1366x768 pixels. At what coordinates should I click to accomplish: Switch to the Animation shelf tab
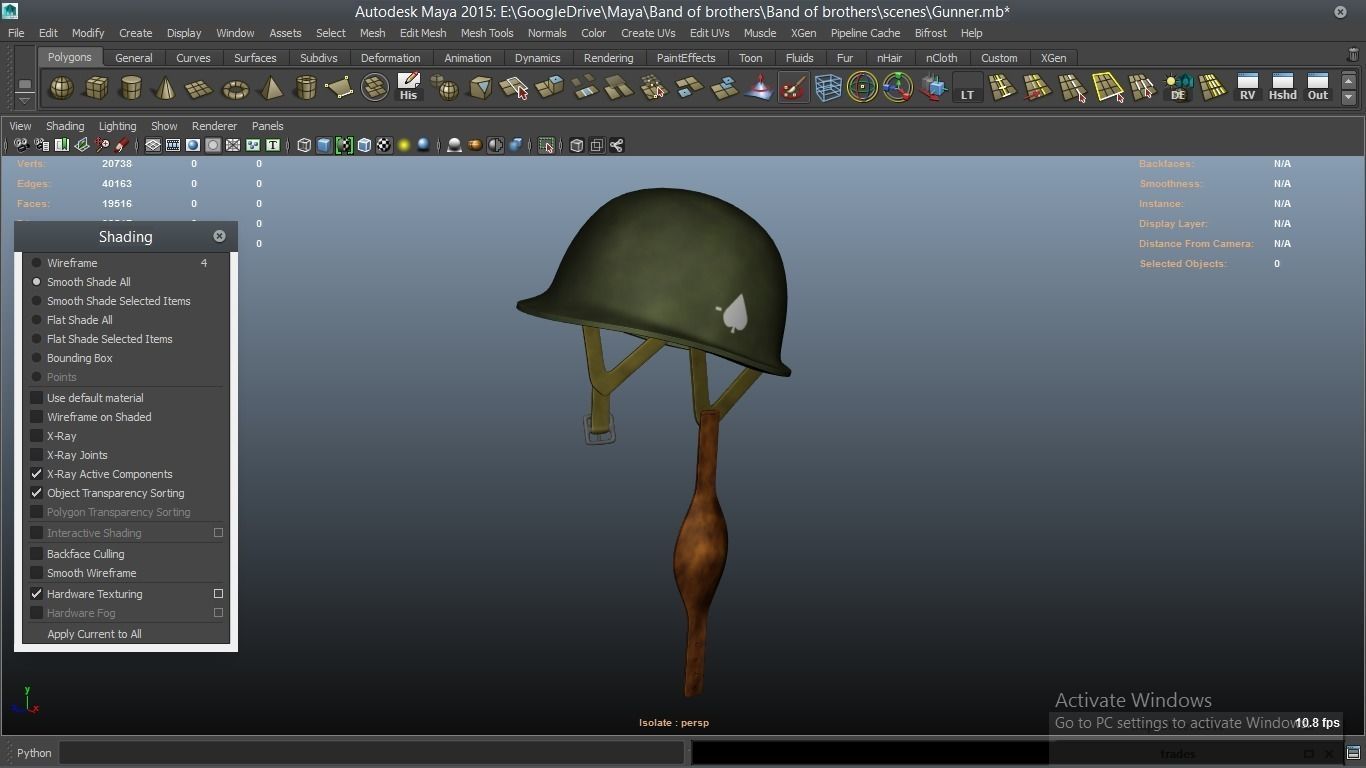[x=467, y=58]
